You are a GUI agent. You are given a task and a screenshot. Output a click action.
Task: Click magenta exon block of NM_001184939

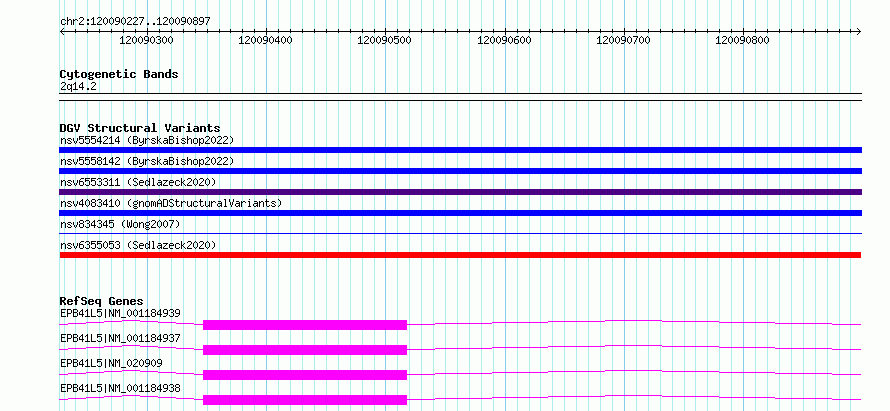pyautogui.click(x=305, y=325)
